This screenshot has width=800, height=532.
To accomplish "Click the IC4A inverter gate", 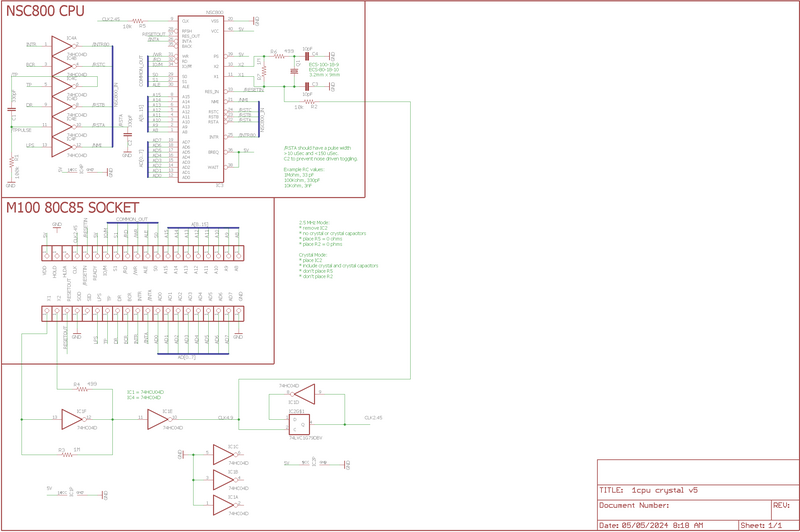I will pyautogui.click(x=62, y=45).
